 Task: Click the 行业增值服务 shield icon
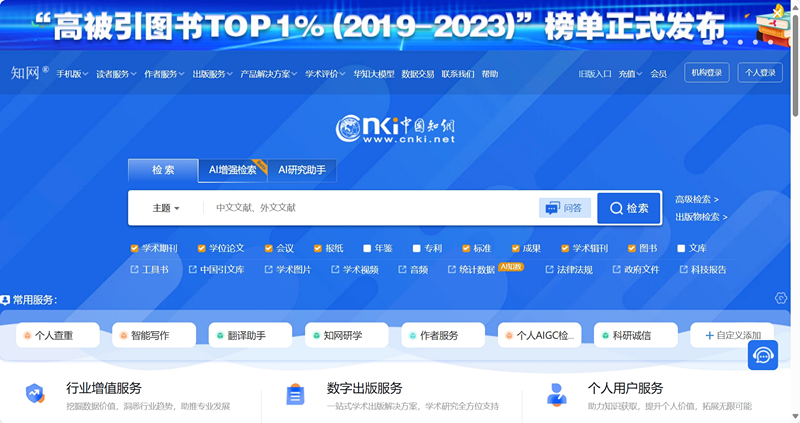[35, 393]
